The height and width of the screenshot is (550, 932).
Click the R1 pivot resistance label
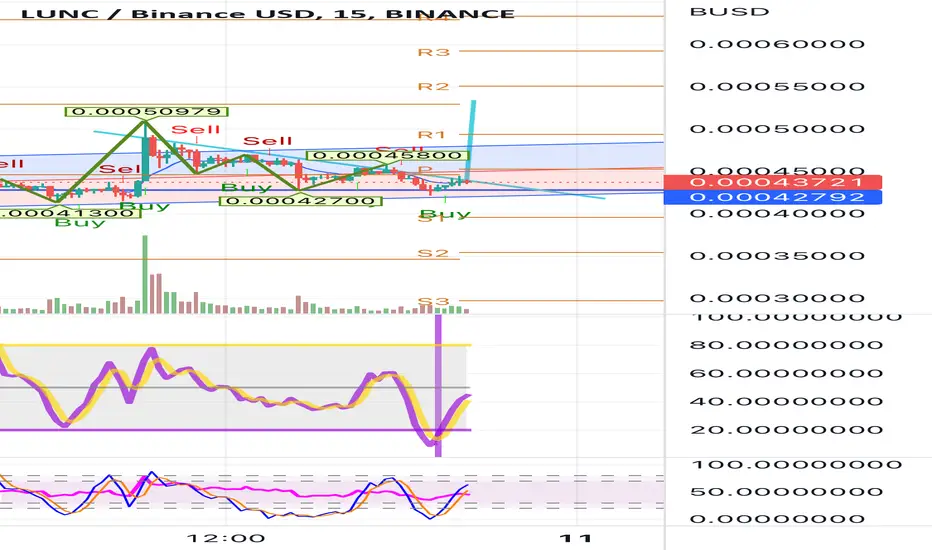[x=432, y=135]
